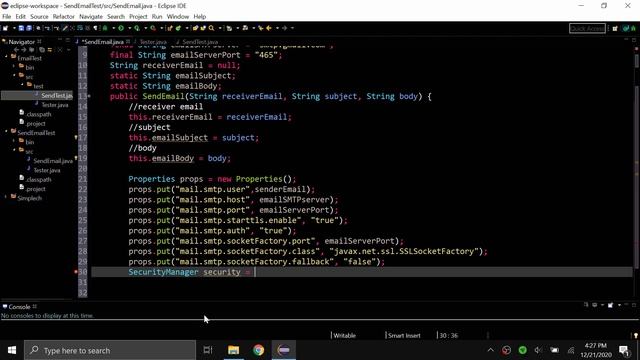Click the New Java Package icon

[170, 28]
